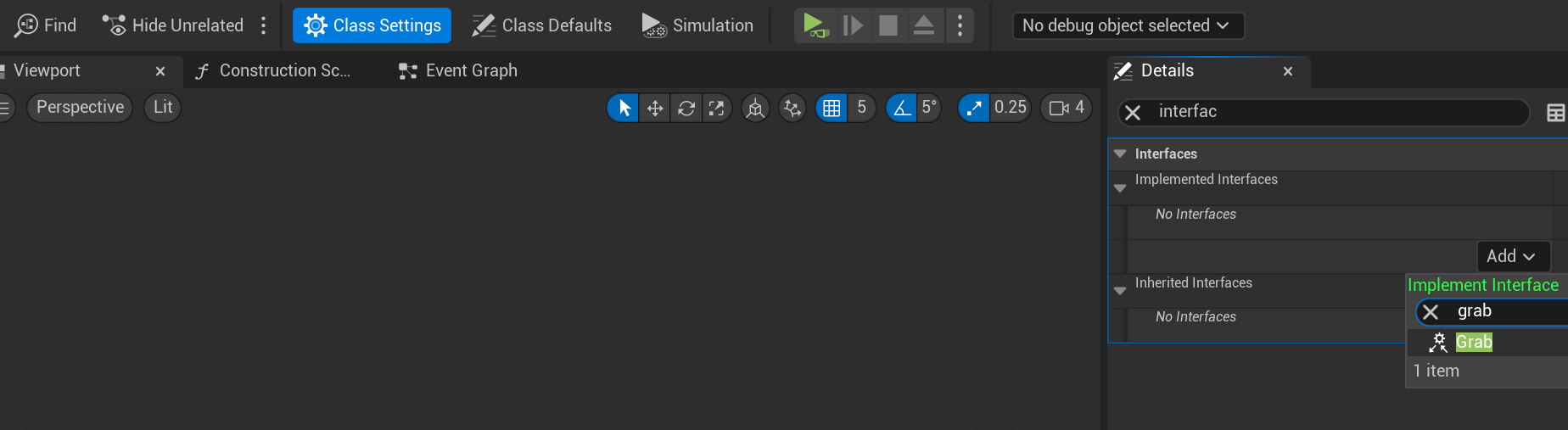The width and height of the screenshot is (1568, 430).
Task: Collapse the Inherited Interfaces section
Action: pyautogui.click(x=1120, y=291)
